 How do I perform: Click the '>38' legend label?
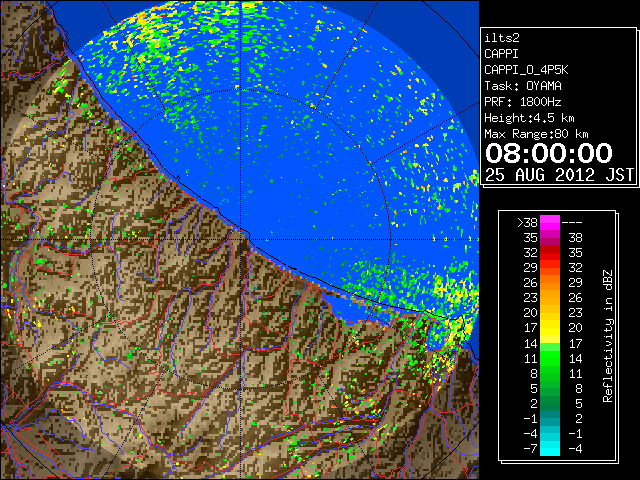(x=527, y=223)
